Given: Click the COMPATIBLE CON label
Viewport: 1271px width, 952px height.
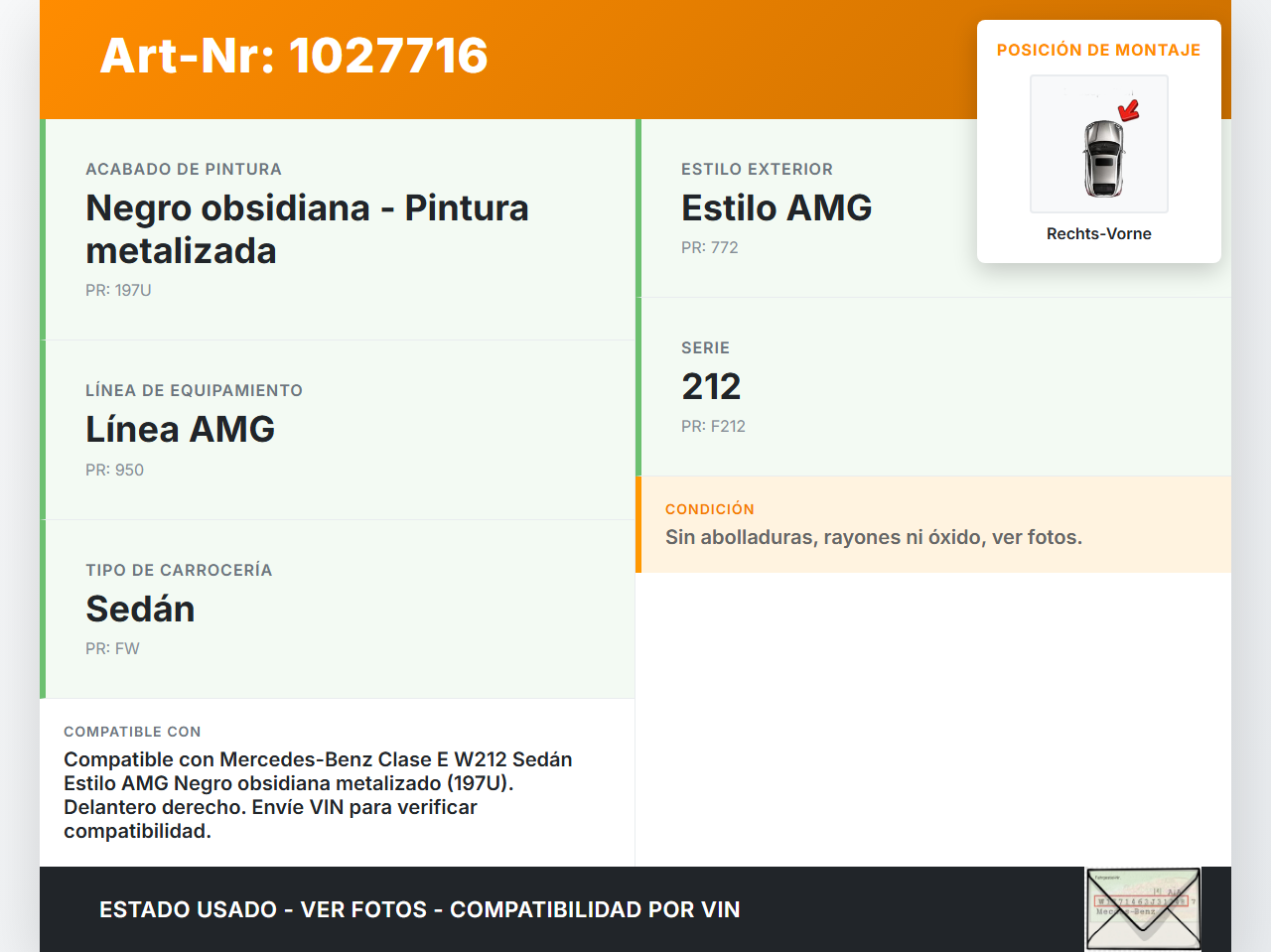Looking at the screenshot, I should (132, 732).
